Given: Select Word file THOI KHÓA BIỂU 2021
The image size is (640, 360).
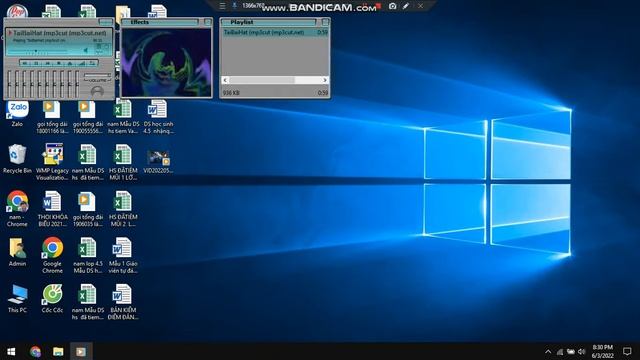Looking at the screenshot, I should (52, 209).
